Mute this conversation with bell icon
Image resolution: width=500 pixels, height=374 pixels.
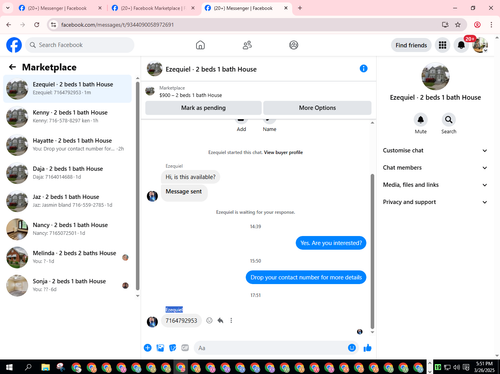(x=421, y=119)
